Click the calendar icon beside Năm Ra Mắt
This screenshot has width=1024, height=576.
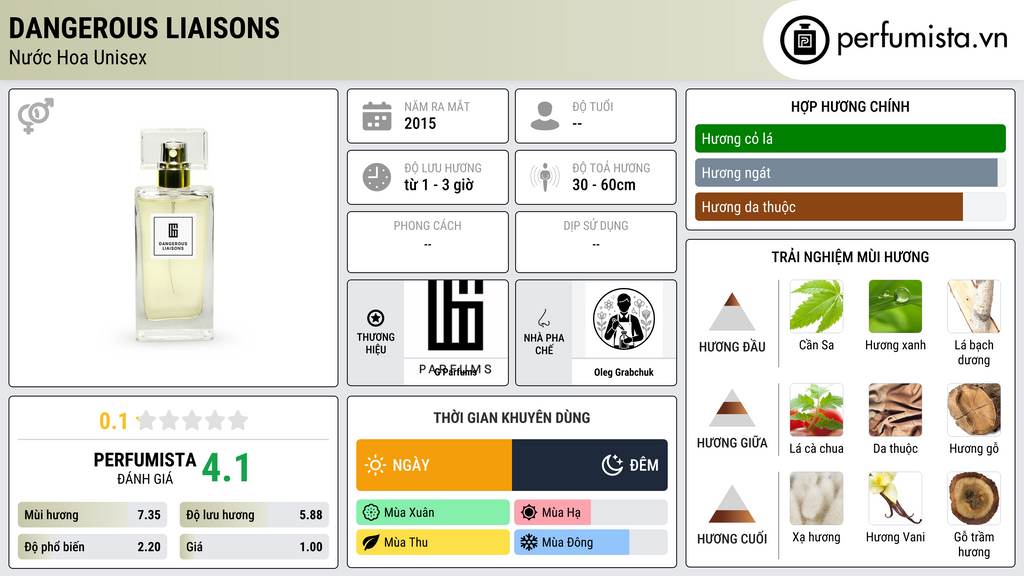click(x=377, y=116)
